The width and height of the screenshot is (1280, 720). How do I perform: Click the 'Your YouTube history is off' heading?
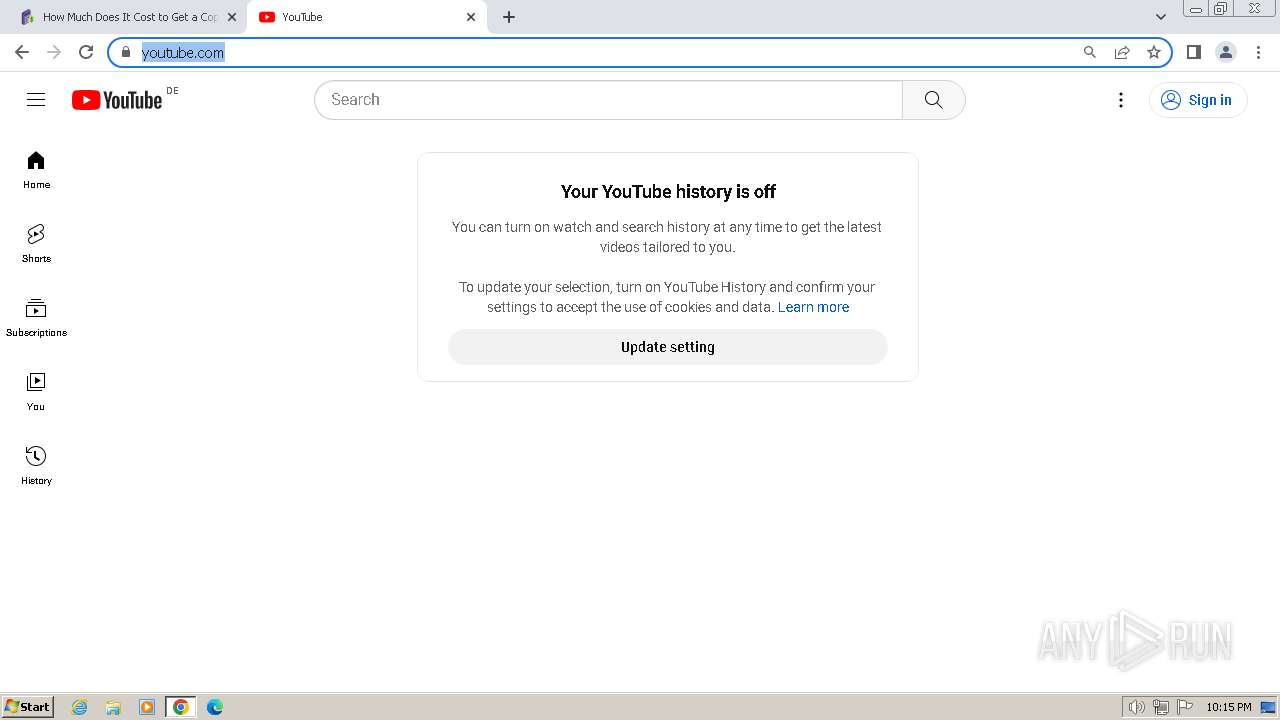[668, 192]
